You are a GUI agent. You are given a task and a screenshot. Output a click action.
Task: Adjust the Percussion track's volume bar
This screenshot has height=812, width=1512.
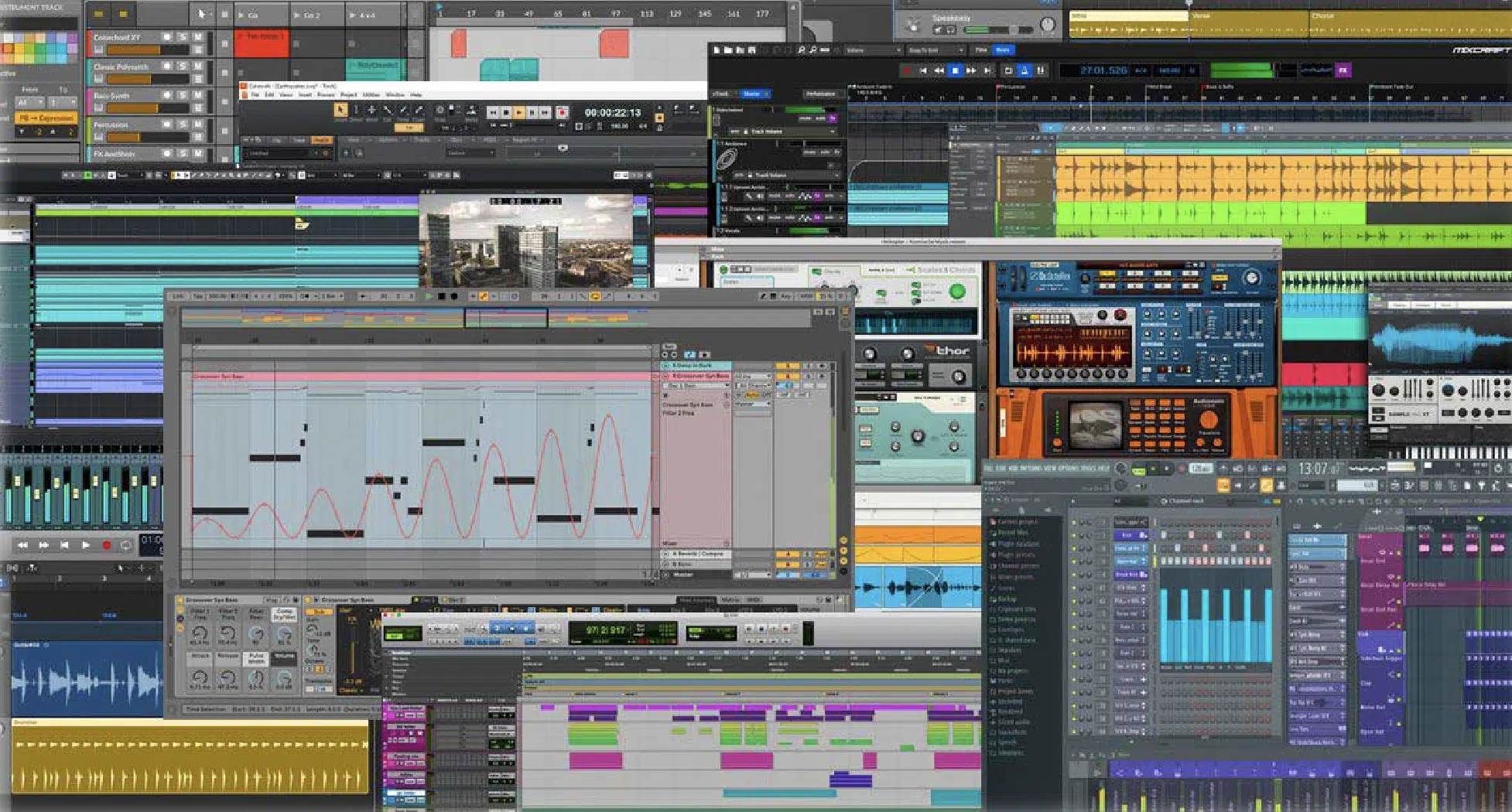click(x=148, y=138)
